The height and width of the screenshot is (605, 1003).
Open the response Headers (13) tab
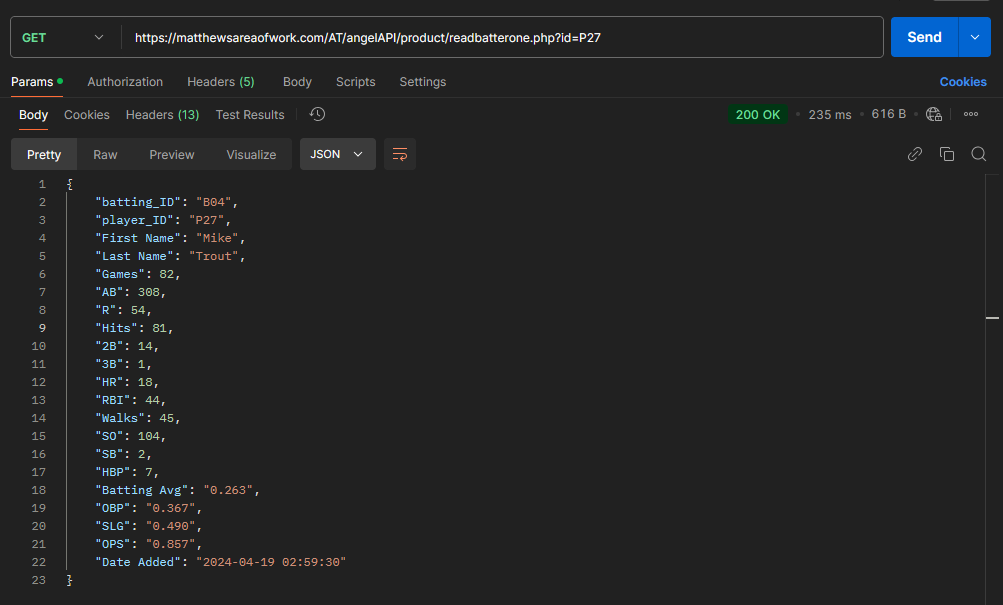[162, 114]
